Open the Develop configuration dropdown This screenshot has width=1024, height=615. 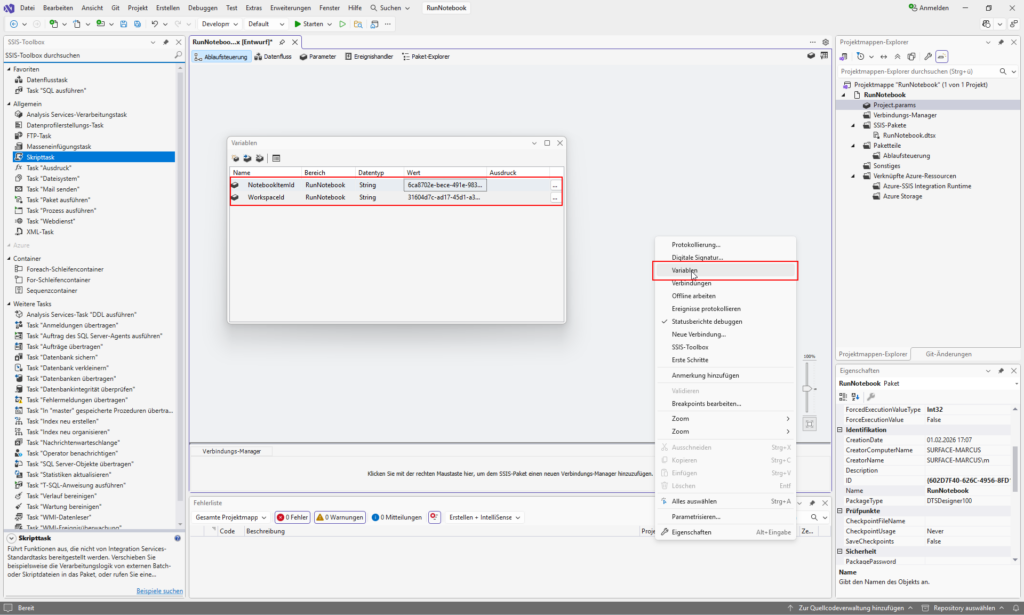pyautogui.click(x=222, y=23)
